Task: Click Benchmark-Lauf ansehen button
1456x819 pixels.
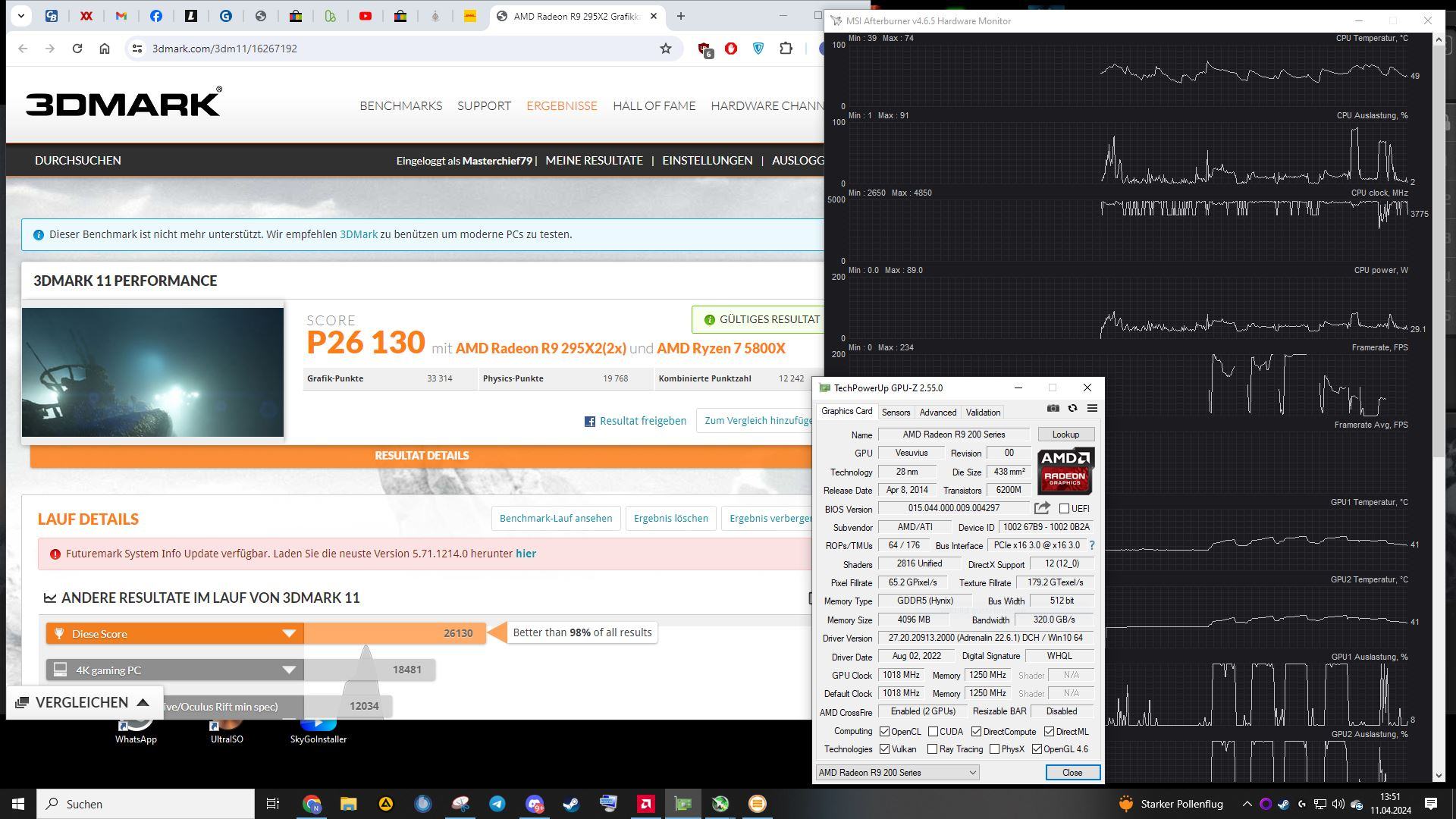Action: pyautogui.click(x=556, y=519)
